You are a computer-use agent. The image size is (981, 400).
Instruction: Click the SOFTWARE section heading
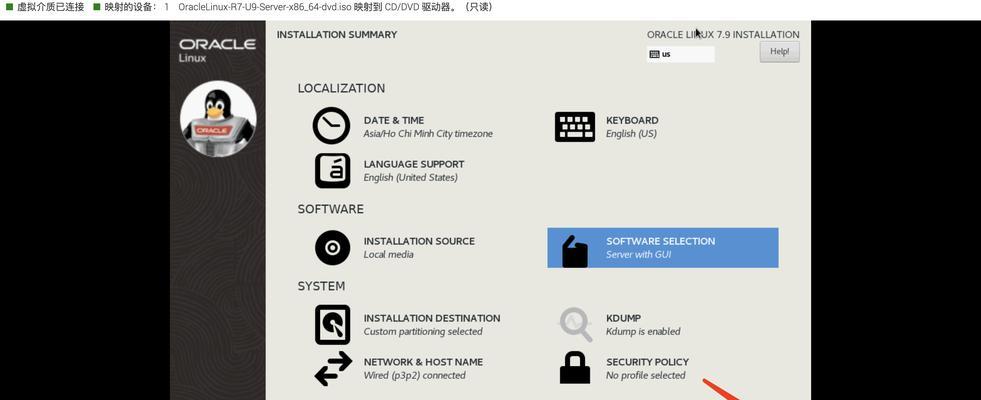click(x=330, y=209)
